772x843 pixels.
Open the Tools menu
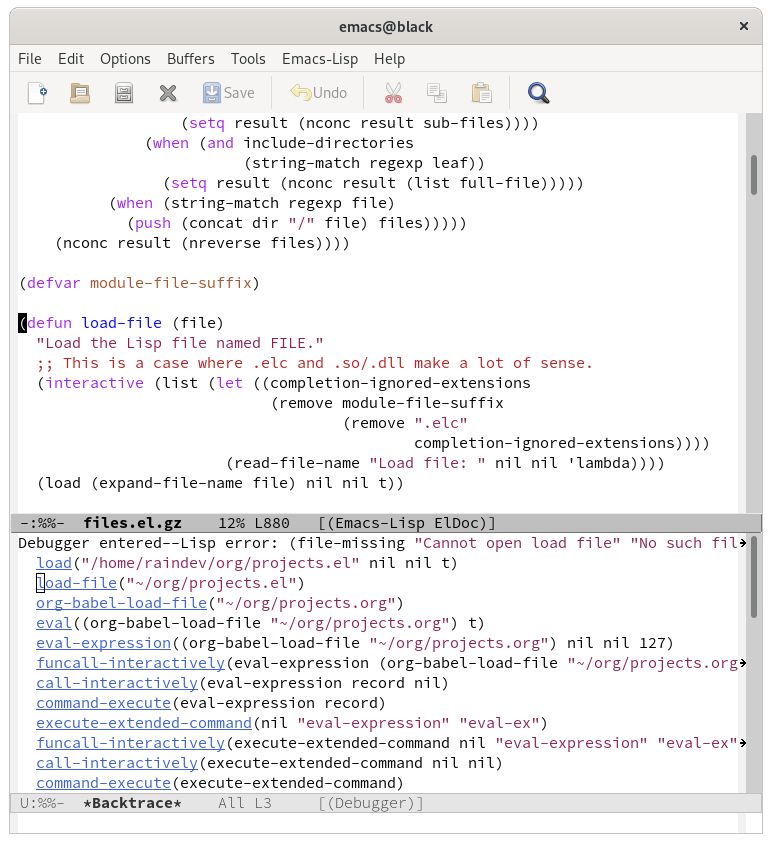coord(248,59)
